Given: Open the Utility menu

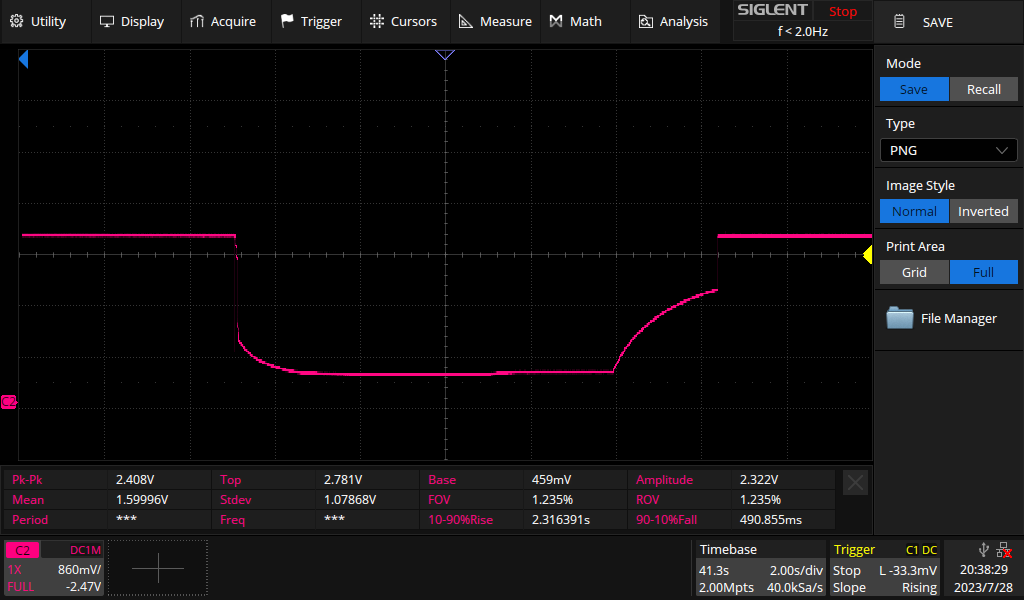Looking at the screenshot, I should coord(37,21).
